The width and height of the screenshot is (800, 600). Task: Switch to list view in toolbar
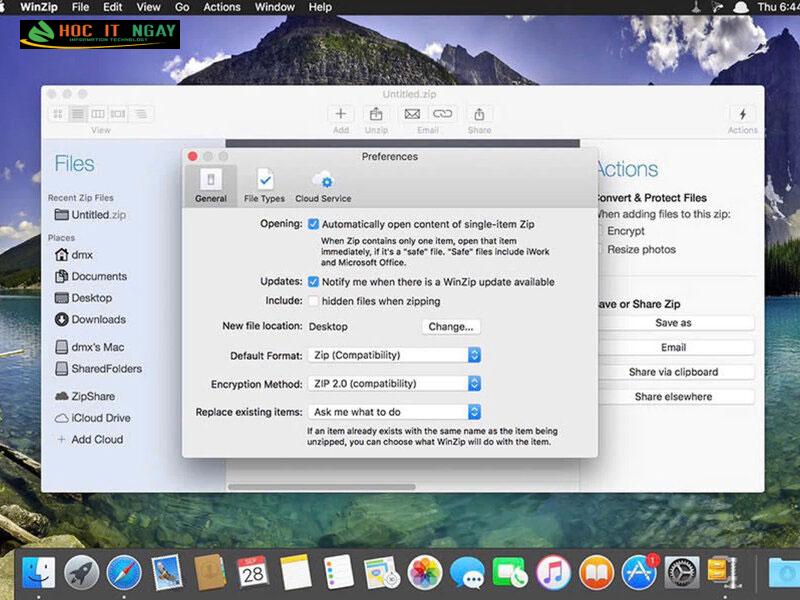click(x=78, y=114)
